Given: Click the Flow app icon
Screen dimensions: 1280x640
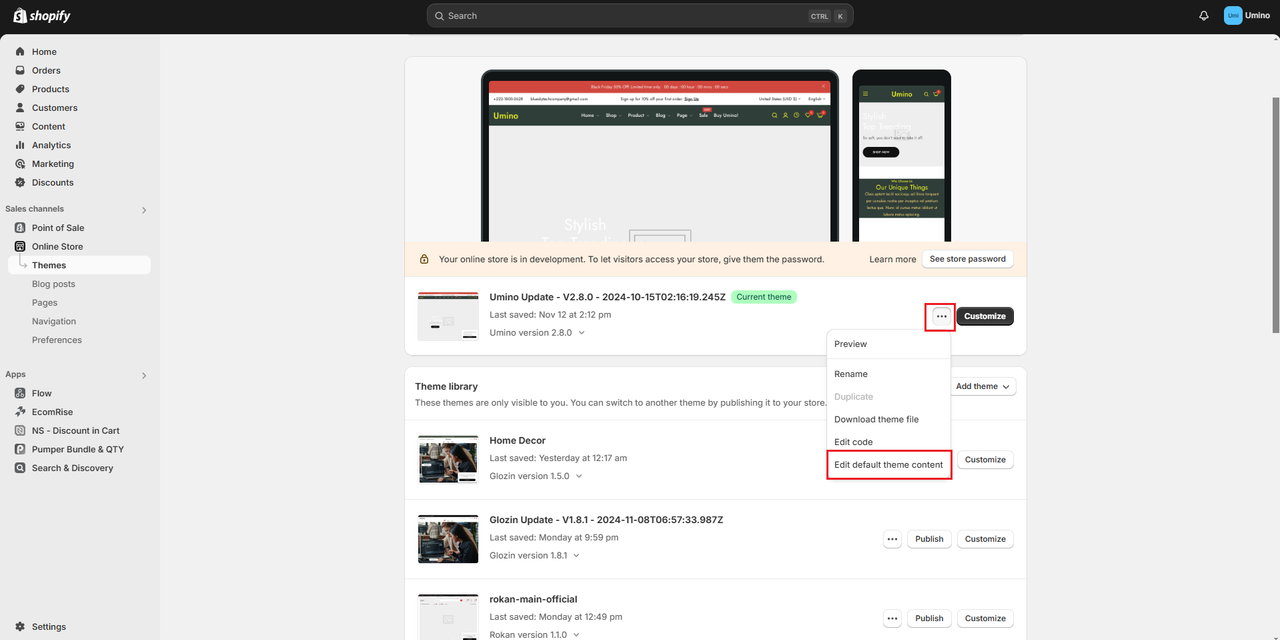Looking at the screenshot, I should tap(20, 393).
